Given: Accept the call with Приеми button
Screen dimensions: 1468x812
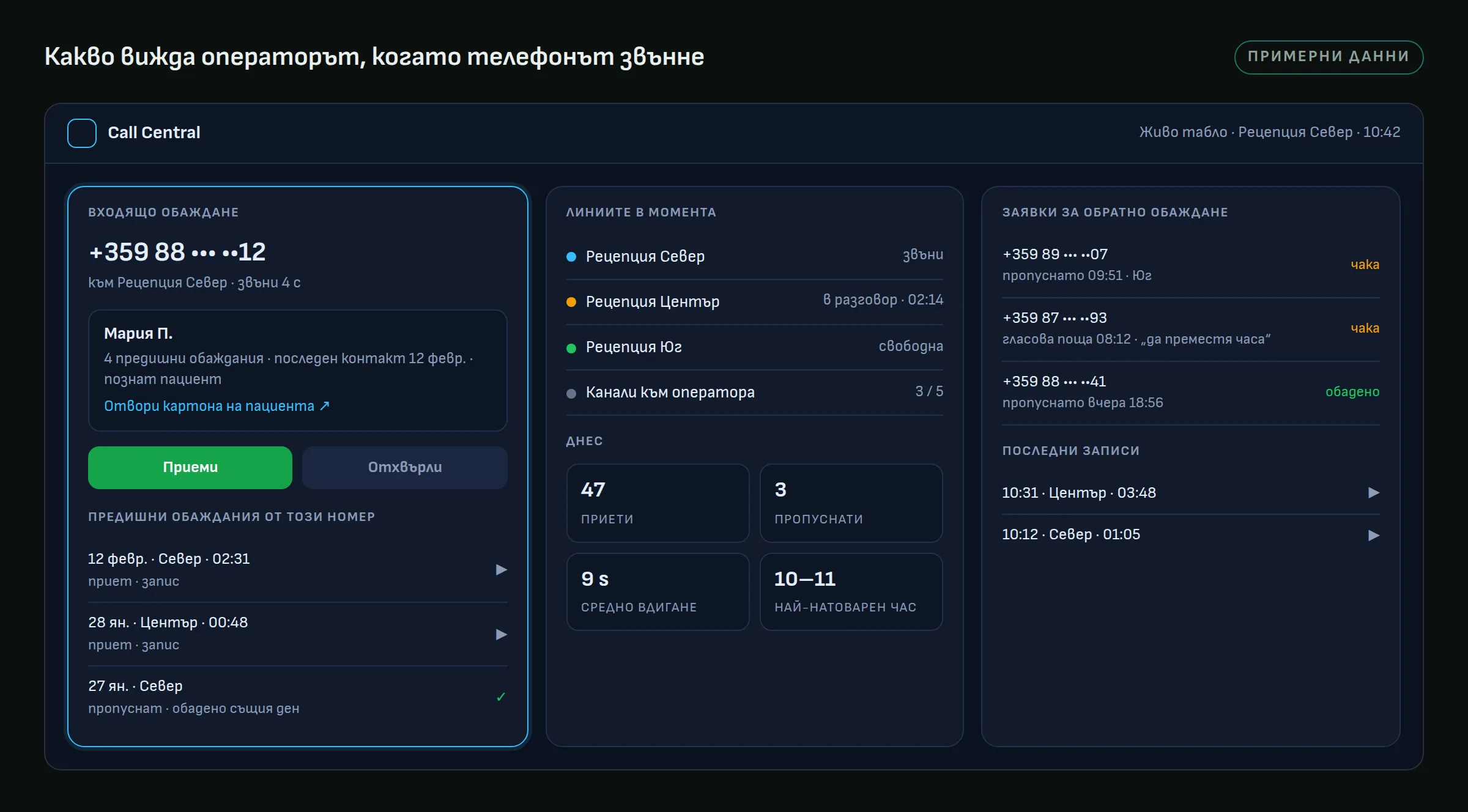Looking at the screenshot, I should [x=190, y=468].
